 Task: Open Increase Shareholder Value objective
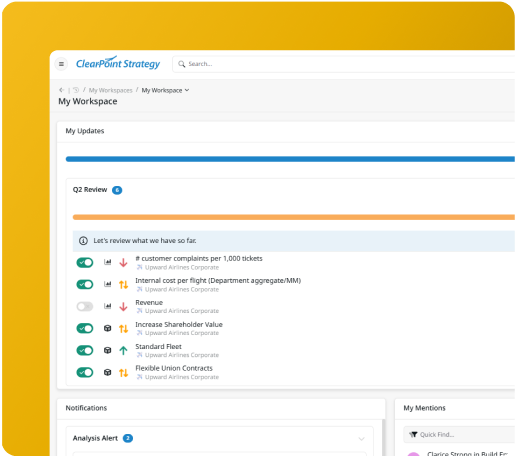tap(179, 325)
